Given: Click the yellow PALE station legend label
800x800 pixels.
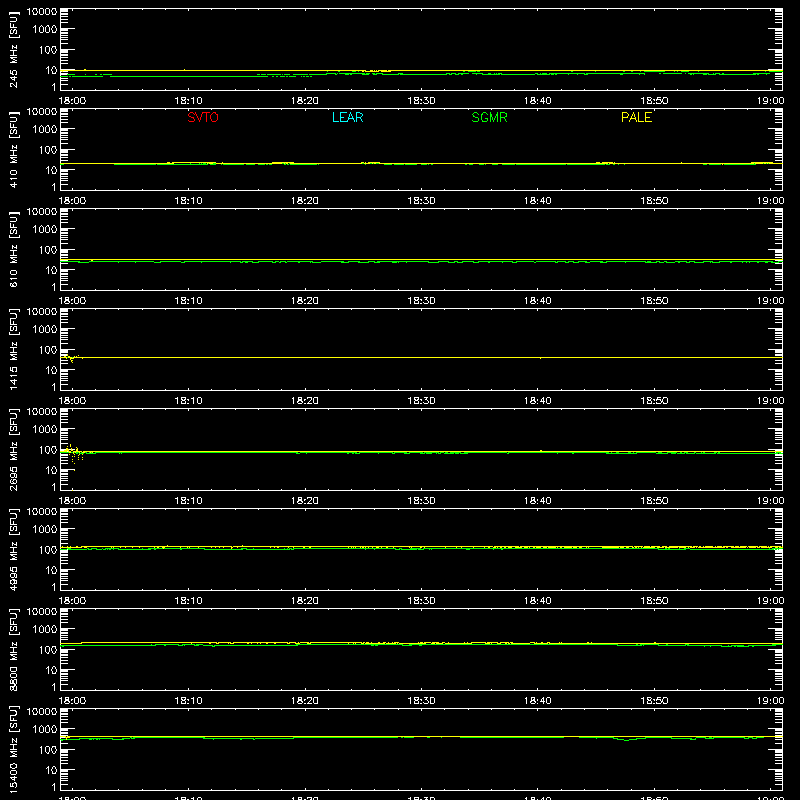Looking at the screenshot, I should click(x=636, y=117).
